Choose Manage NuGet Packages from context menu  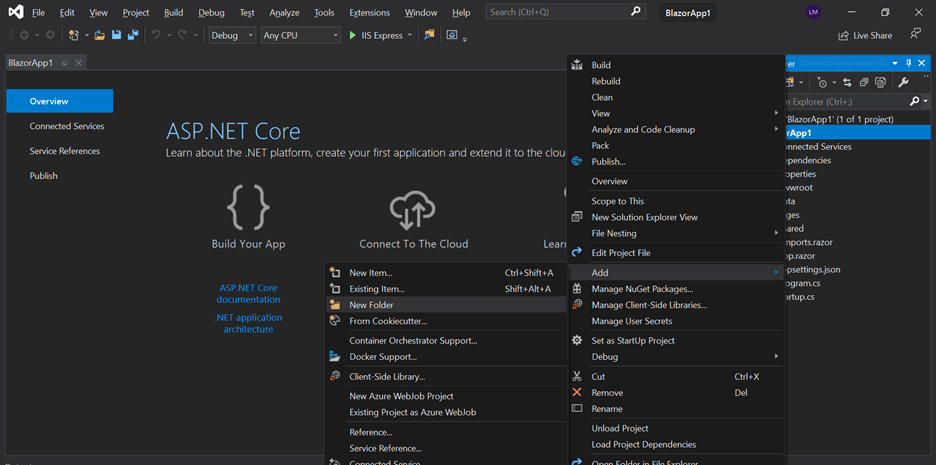(x=641, y=289)
